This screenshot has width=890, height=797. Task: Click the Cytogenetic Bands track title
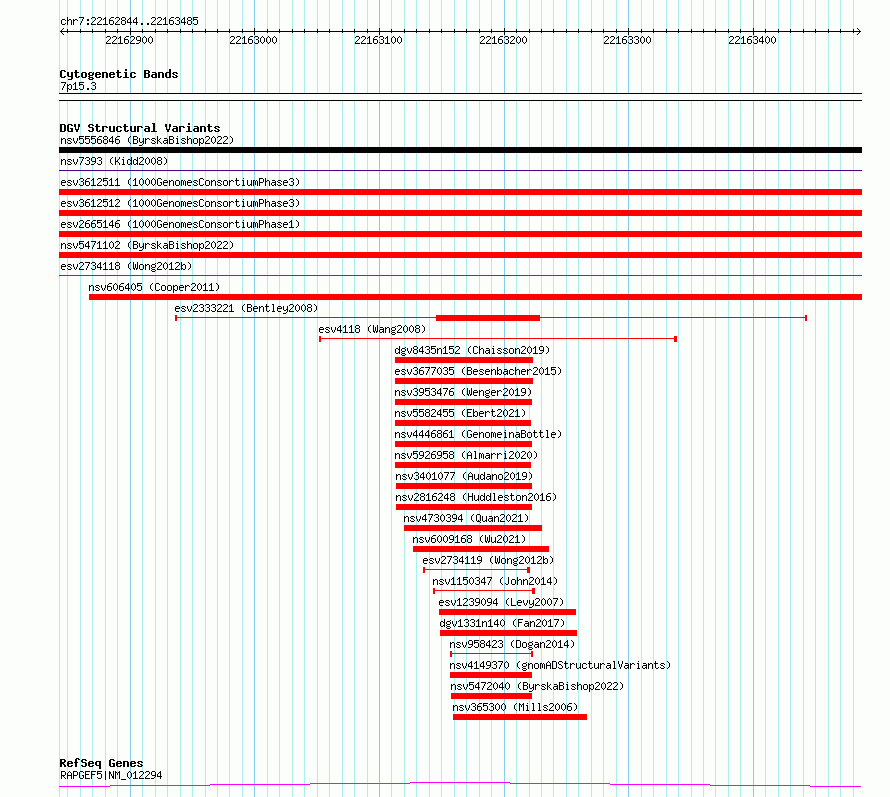[x=119, y=74]
